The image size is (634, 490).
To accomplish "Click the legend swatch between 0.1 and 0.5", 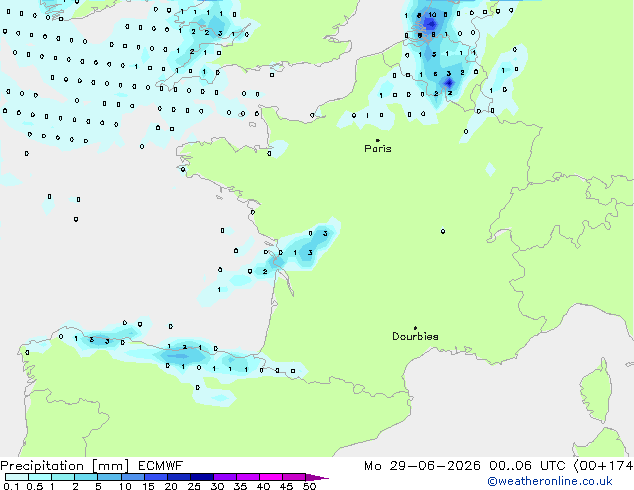I will click(x=17, y=477).
